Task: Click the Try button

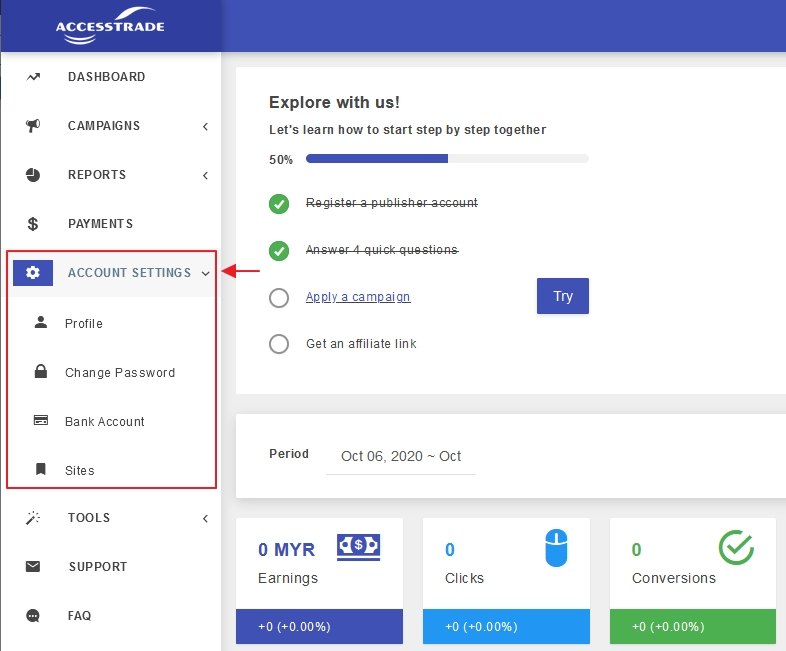Action: pyautogui.click(x=562, y=296)
